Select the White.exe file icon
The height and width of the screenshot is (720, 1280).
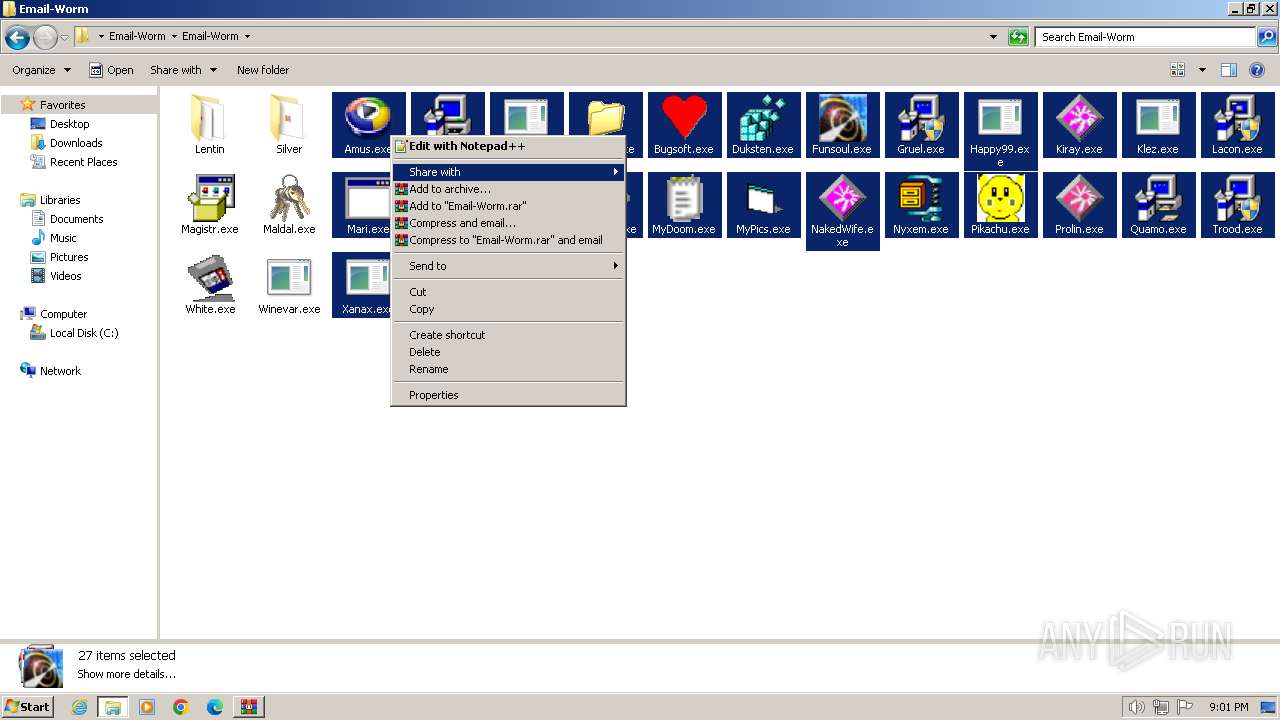[x=210, y=285]
